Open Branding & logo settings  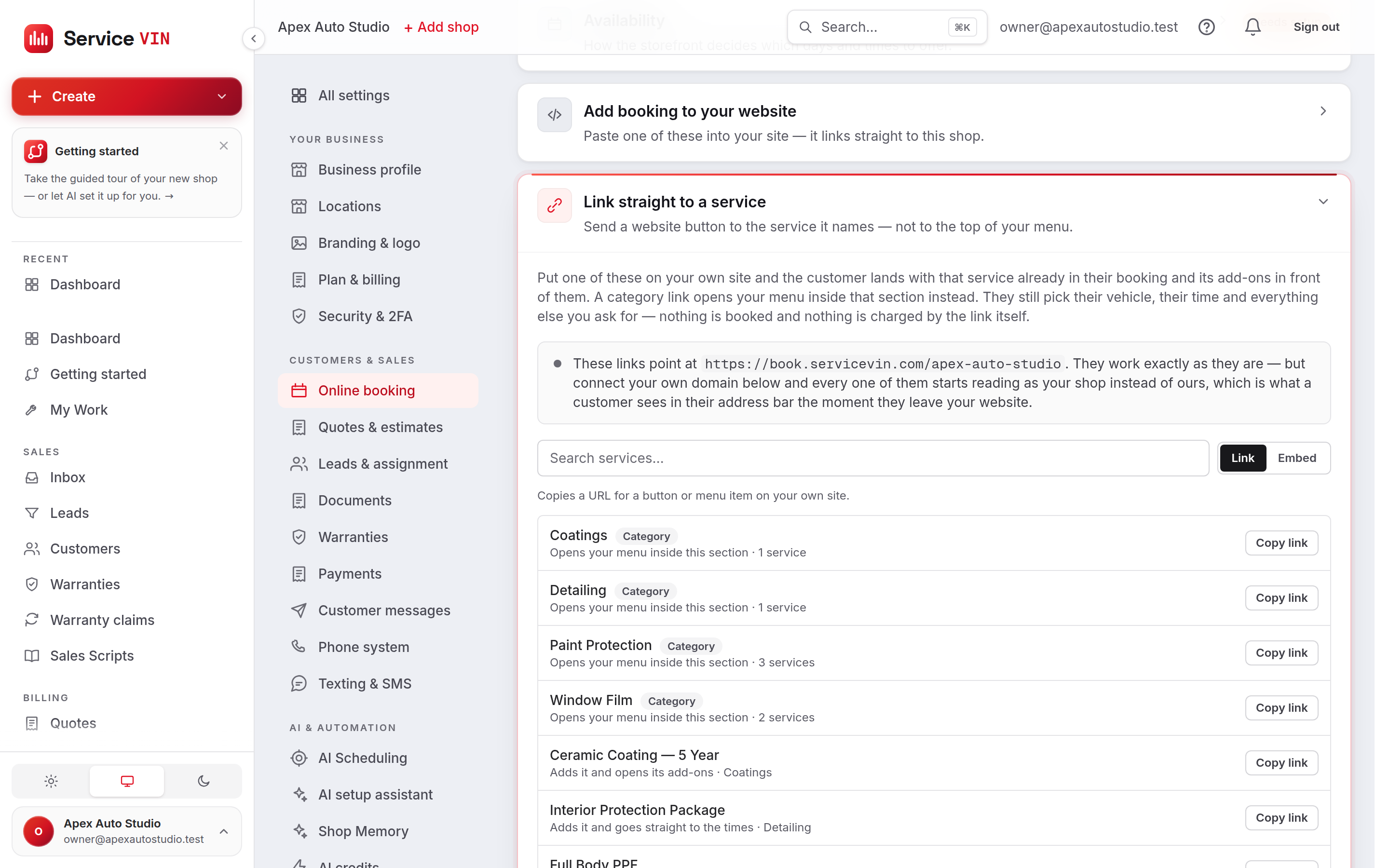point(378,244)
